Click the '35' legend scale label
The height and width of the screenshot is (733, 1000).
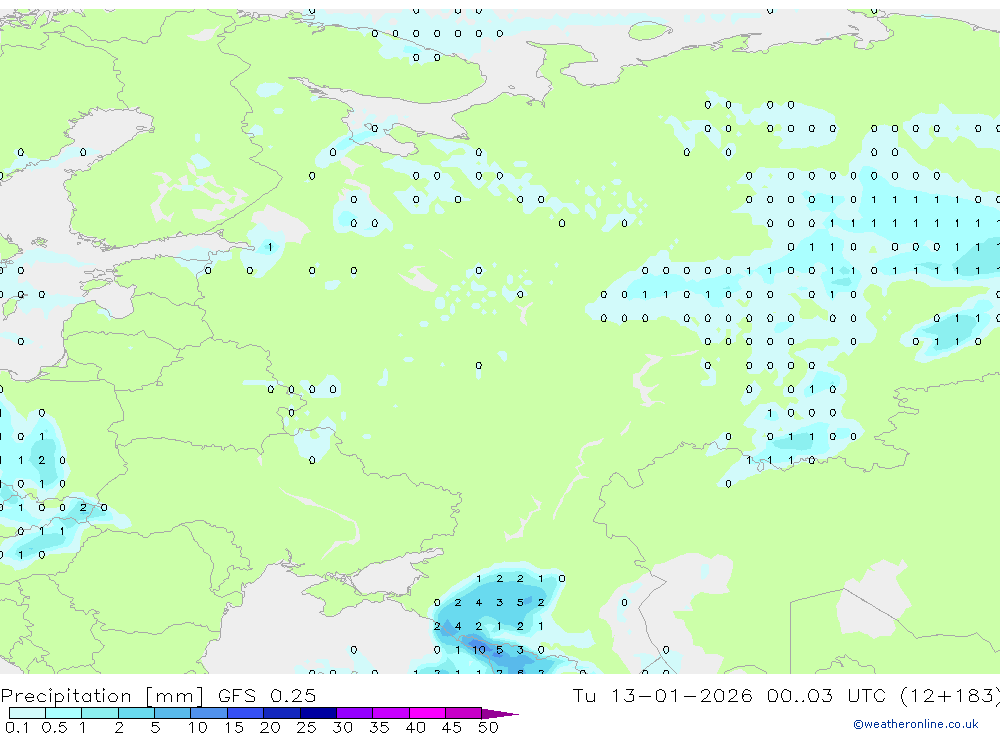(379, 727)
